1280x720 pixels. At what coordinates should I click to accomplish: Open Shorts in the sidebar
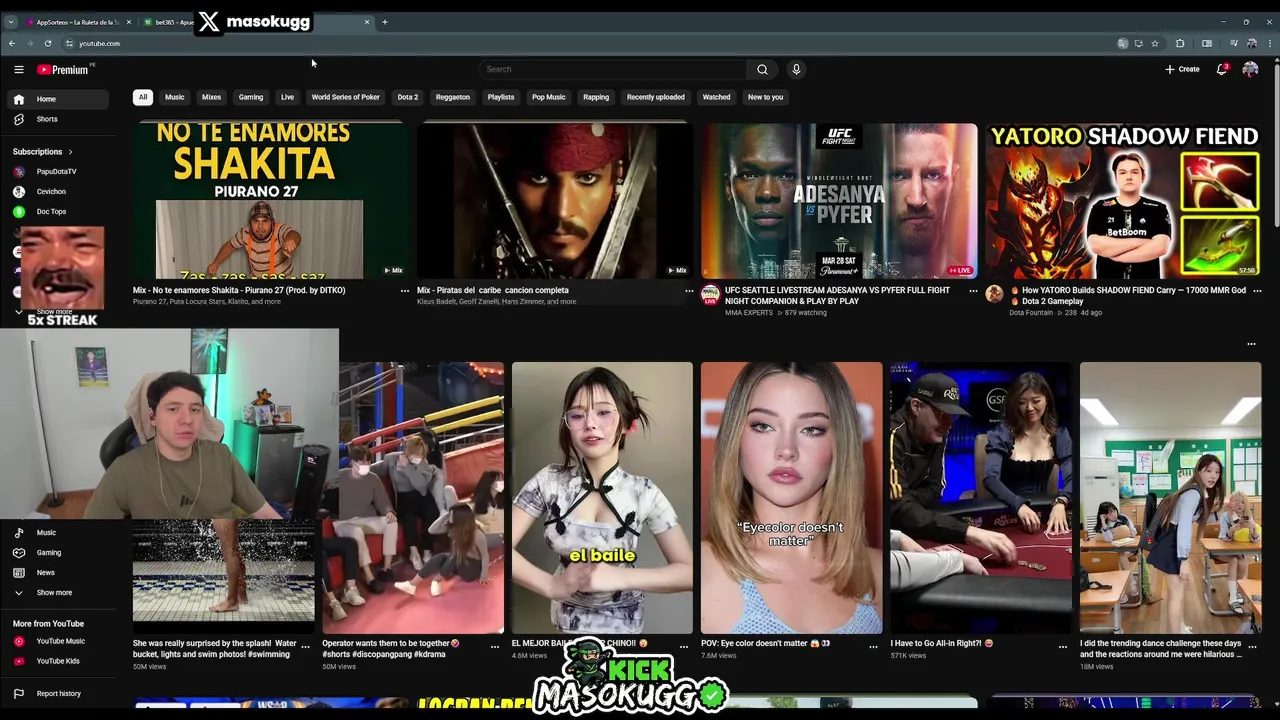point(57,119)
